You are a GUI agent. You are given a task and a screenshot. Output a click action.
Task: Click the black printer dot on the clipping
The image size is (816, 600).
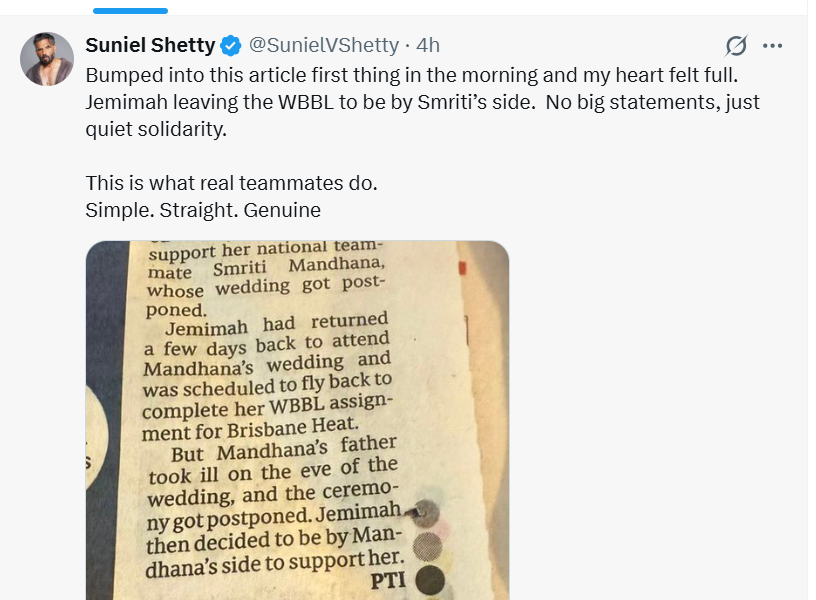click(x=428, y=578)
